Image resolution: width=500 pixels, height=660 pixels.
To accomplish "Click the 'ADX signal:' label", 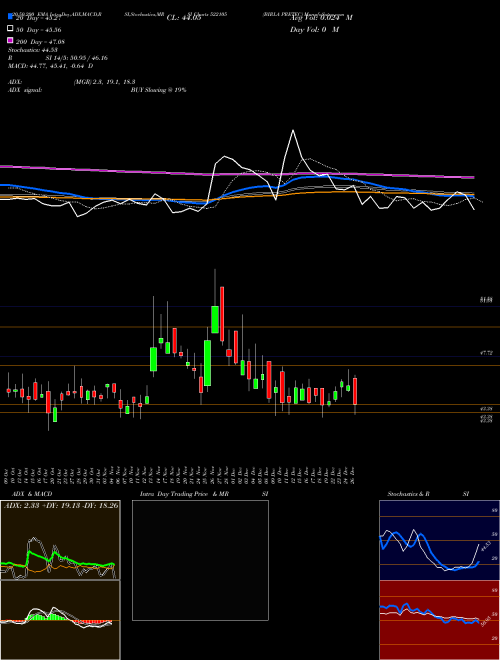I will tap(25, 90).
